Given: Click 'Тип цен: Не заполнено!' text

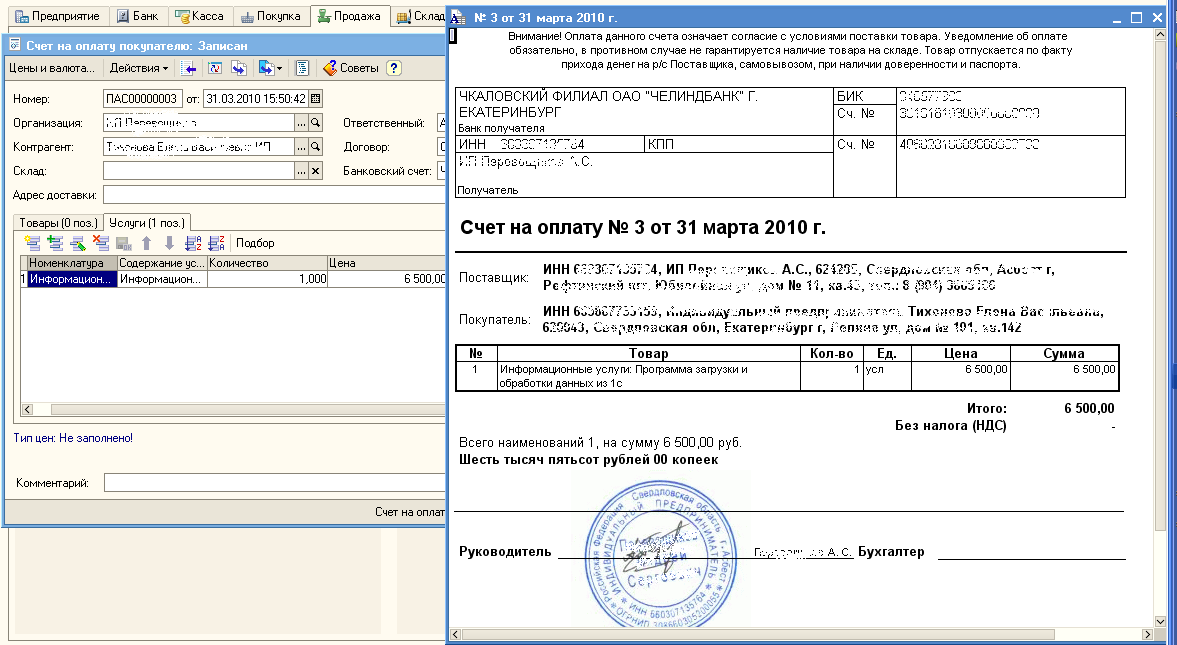Looking at the screenshot, I should 73,438.
